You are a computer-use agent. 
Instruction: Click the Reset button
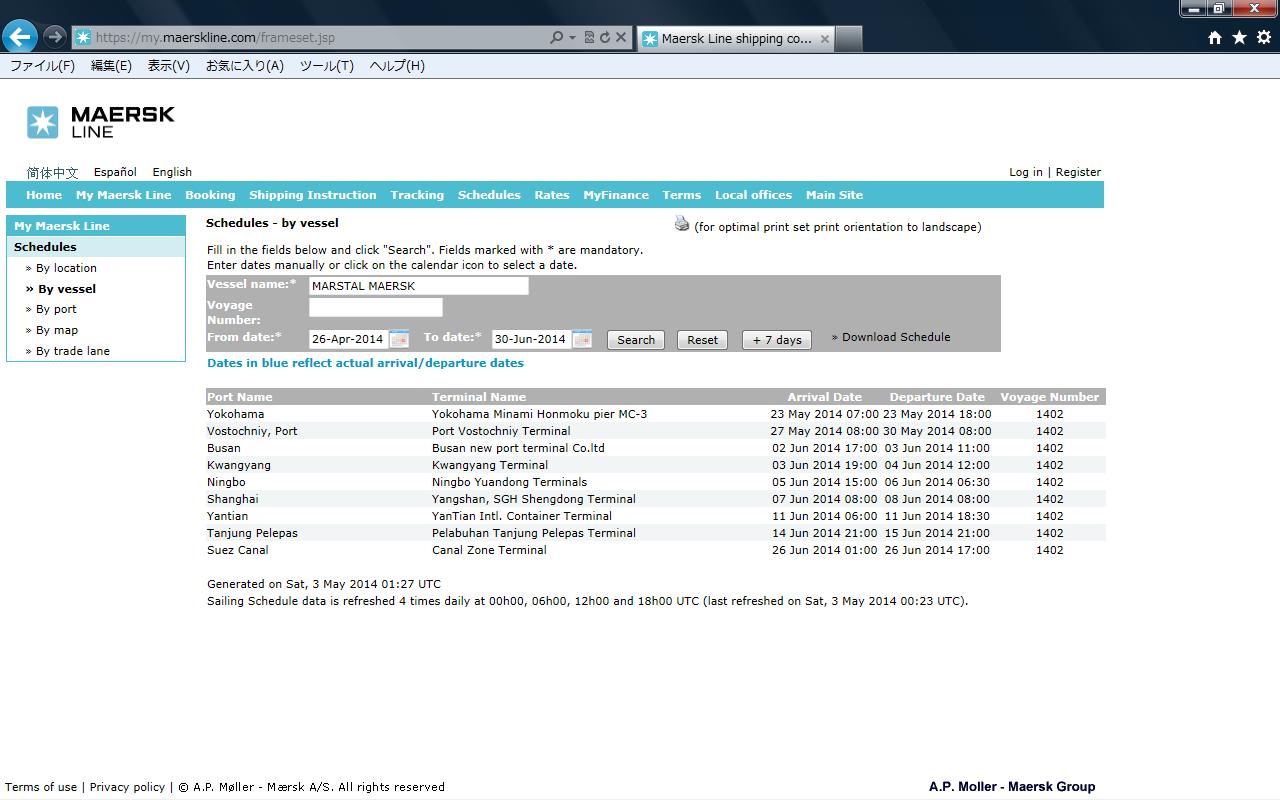(702, 340)
